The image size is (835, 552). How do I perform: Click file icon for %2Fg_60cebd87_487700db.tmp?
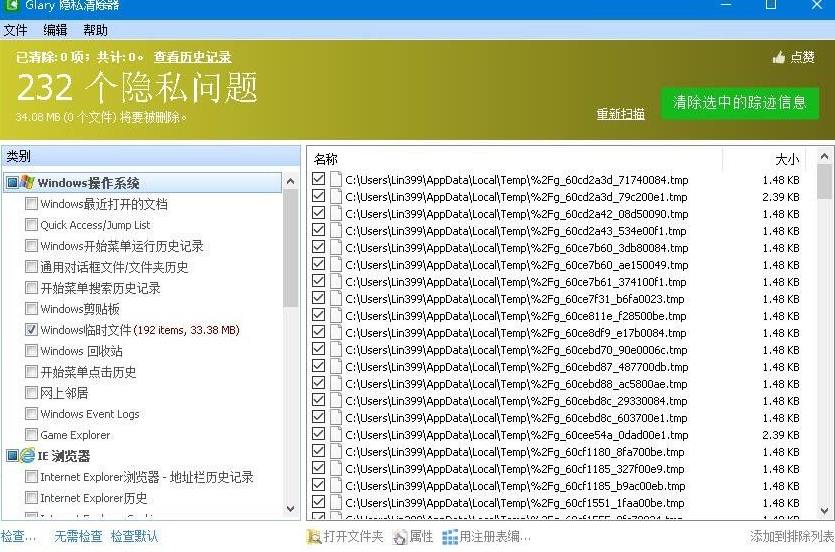tap(335, 367)
